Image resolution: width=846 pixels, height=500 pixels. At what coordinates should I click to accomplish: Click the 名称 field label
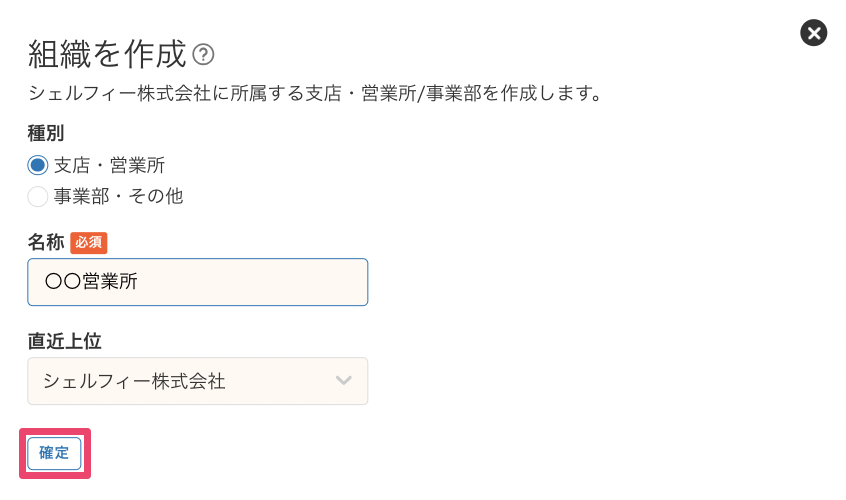point(46,242)
